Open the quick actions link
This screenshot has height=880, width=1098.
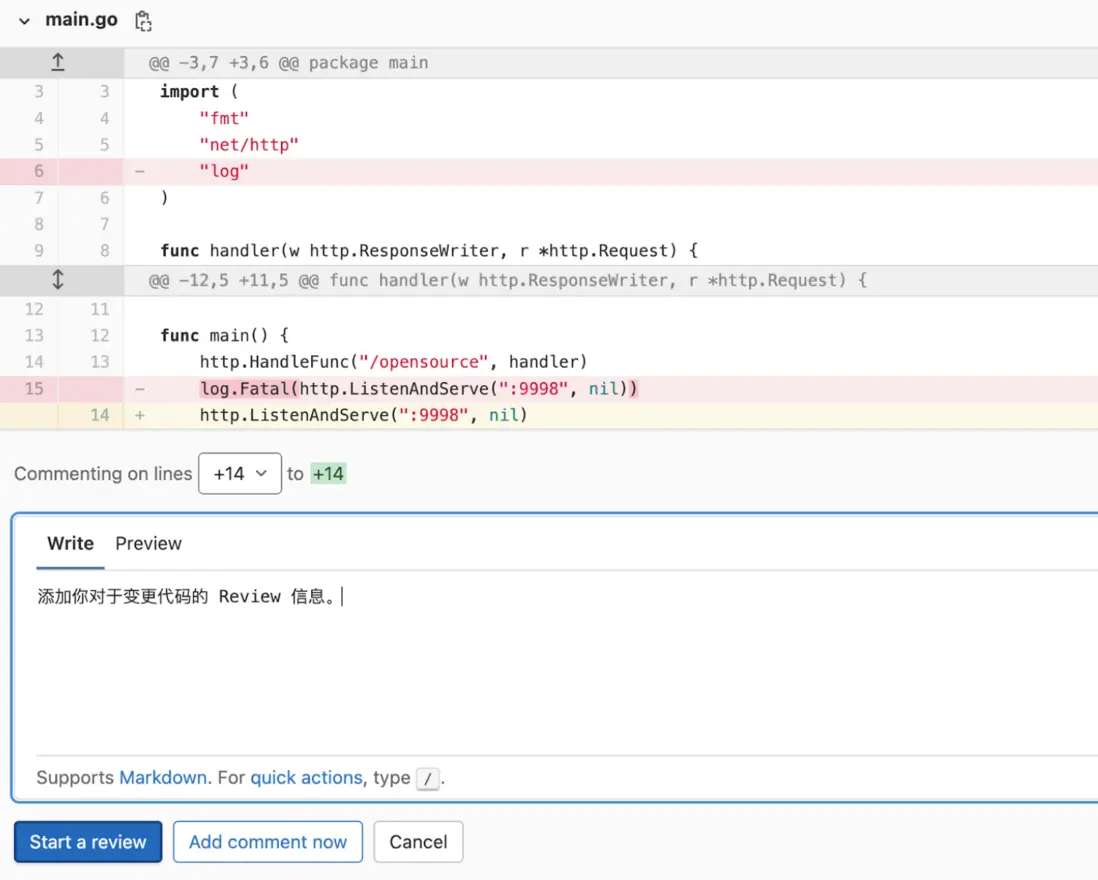(x=306, y=777)
